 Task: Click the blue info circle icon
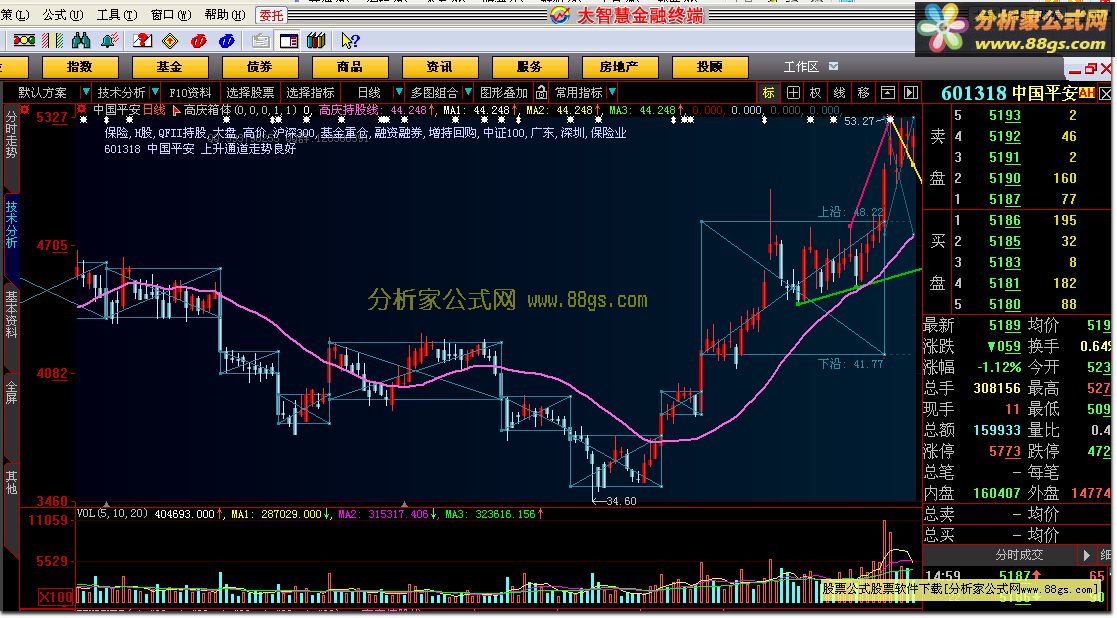click(x=227, y=41)
